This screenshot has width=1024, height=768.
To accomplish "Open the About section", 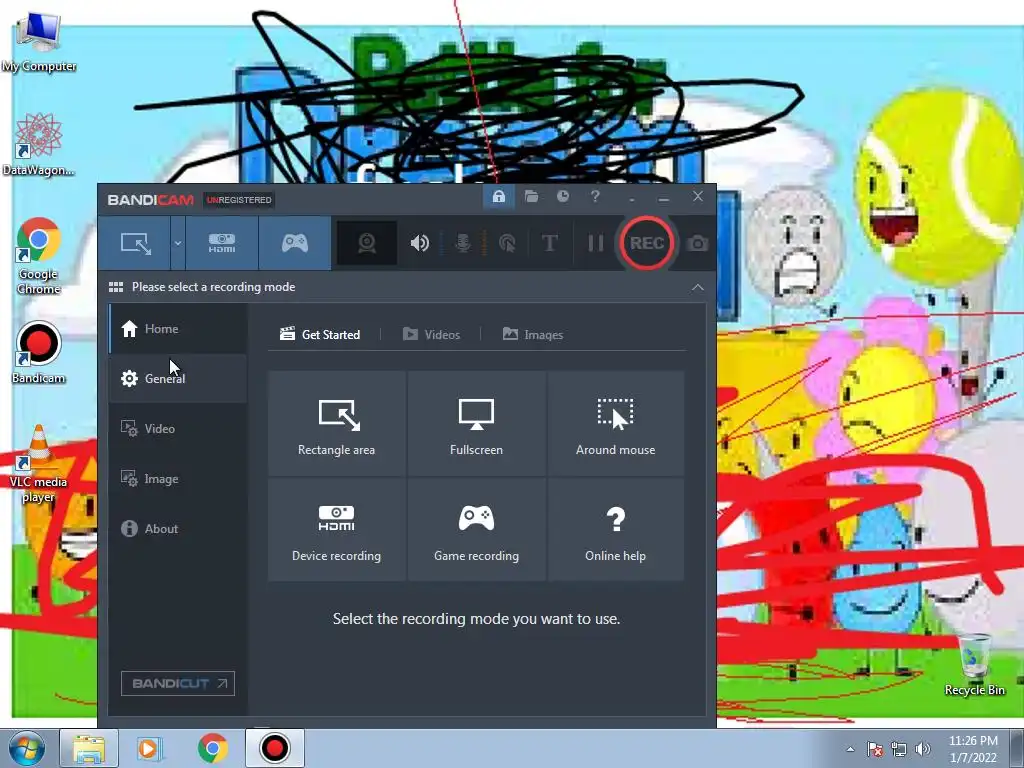I will pos(178,529).
